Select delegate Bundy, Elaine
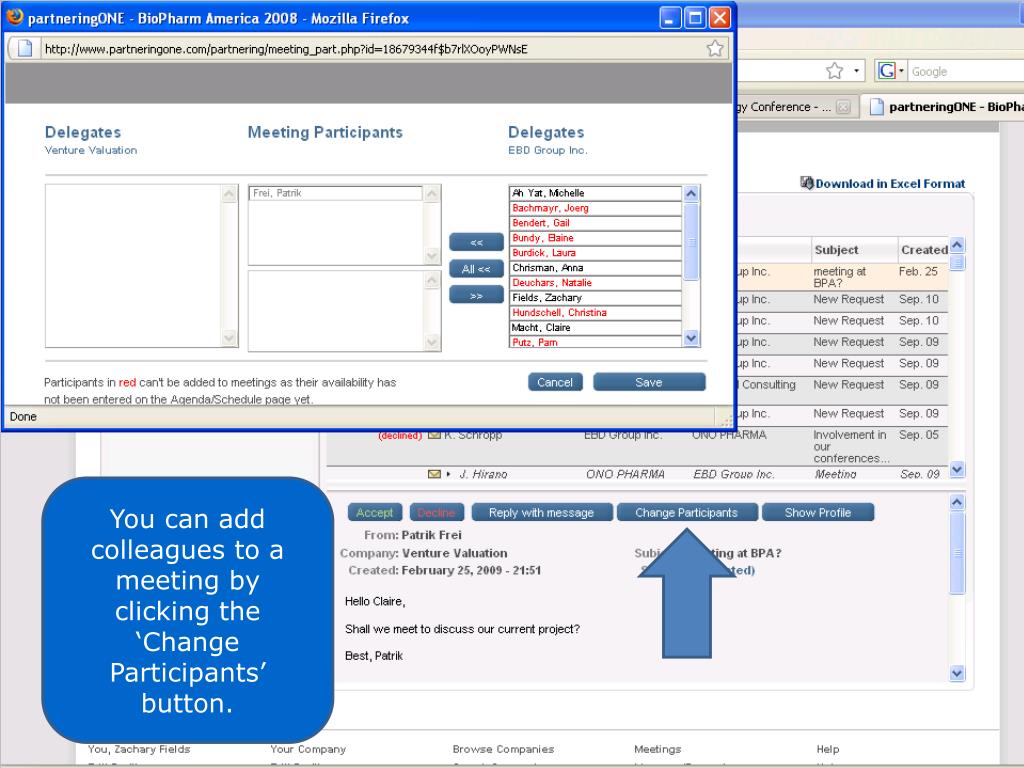The height and width of the screenshot is (768, 1024). [595, 238]
